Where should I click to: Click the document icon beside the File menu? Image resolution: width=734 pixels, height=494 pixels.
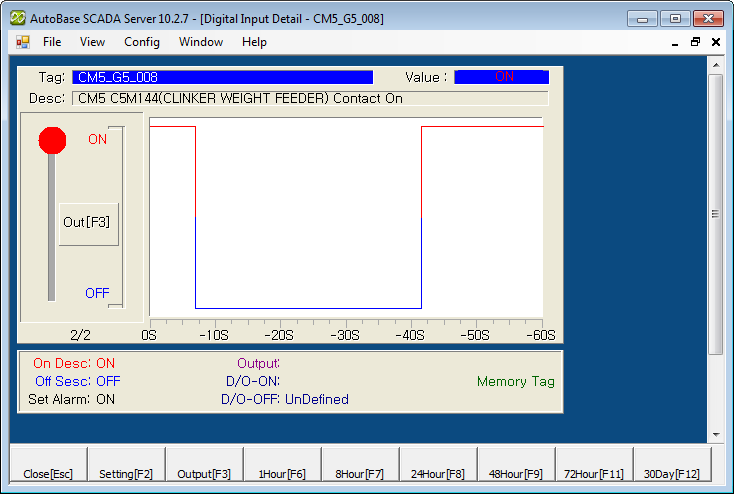point(22,42)
